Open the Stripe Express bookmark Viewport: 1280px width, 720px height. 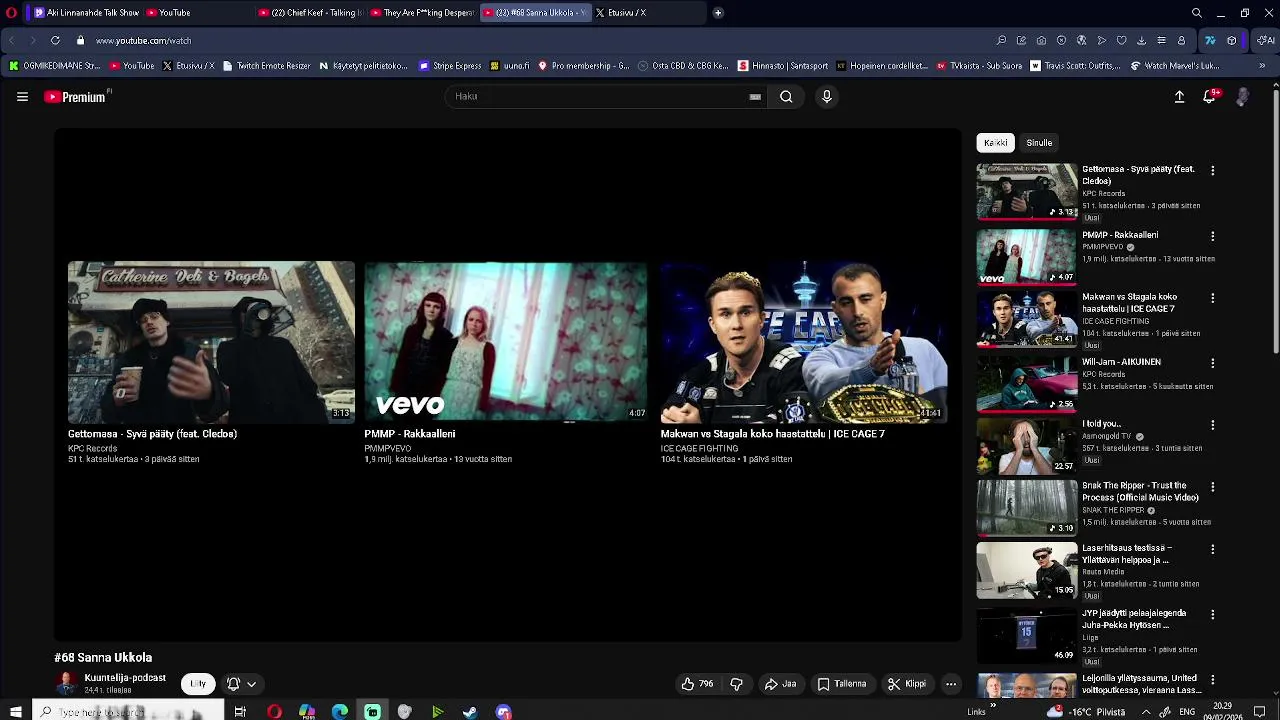point(450,66)
